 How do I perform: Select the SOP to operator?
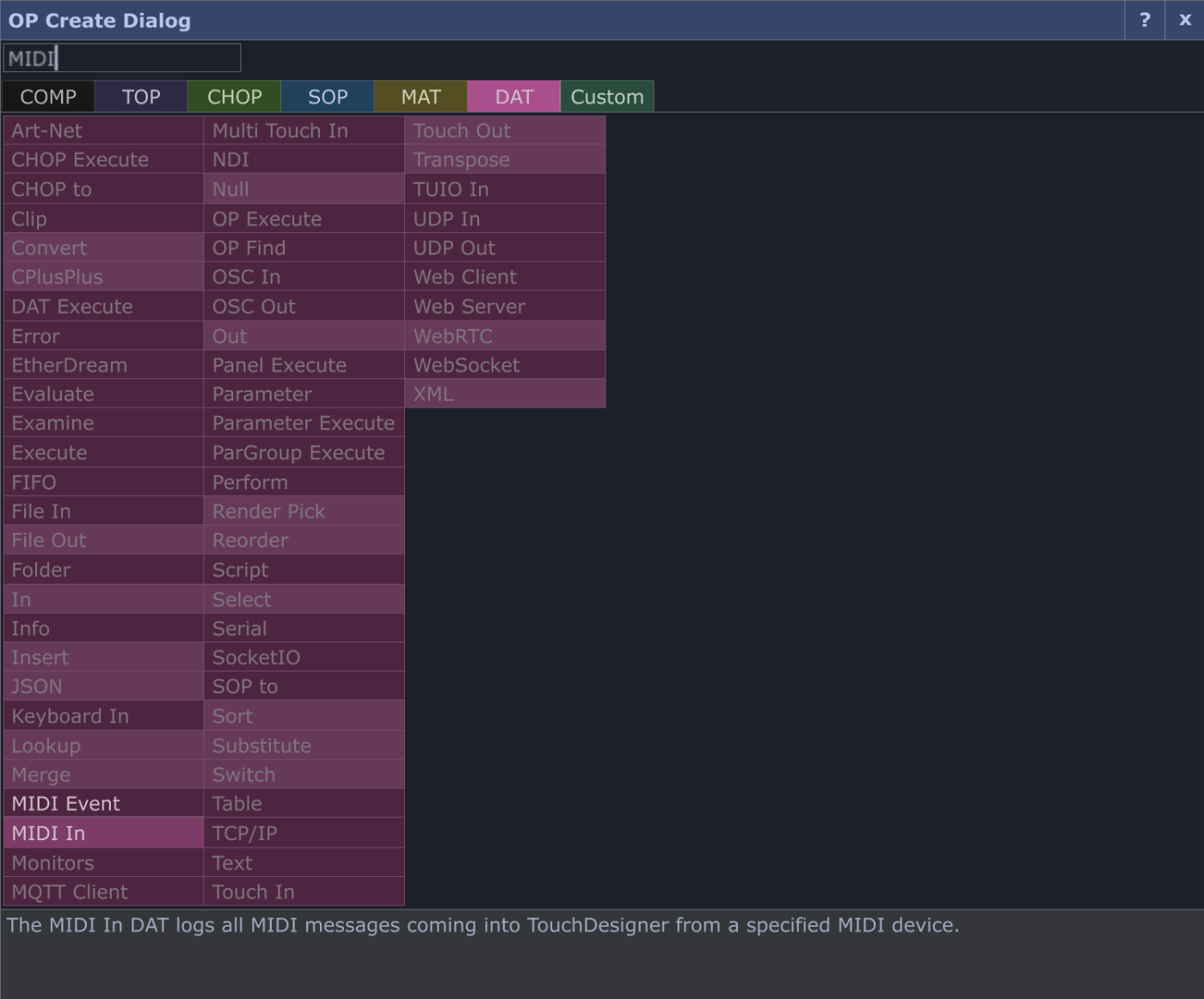304,687
